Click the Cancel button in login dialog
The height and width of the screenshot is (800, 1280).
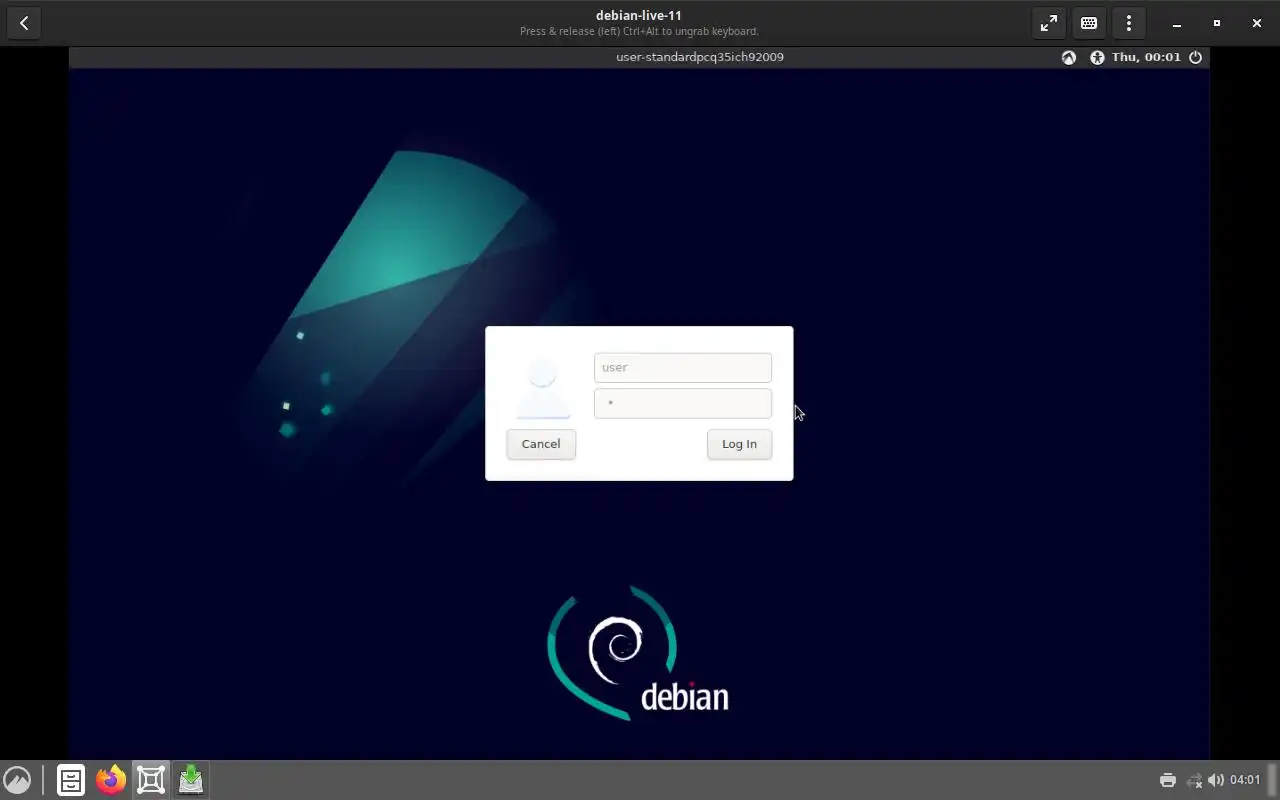point(541,444)
